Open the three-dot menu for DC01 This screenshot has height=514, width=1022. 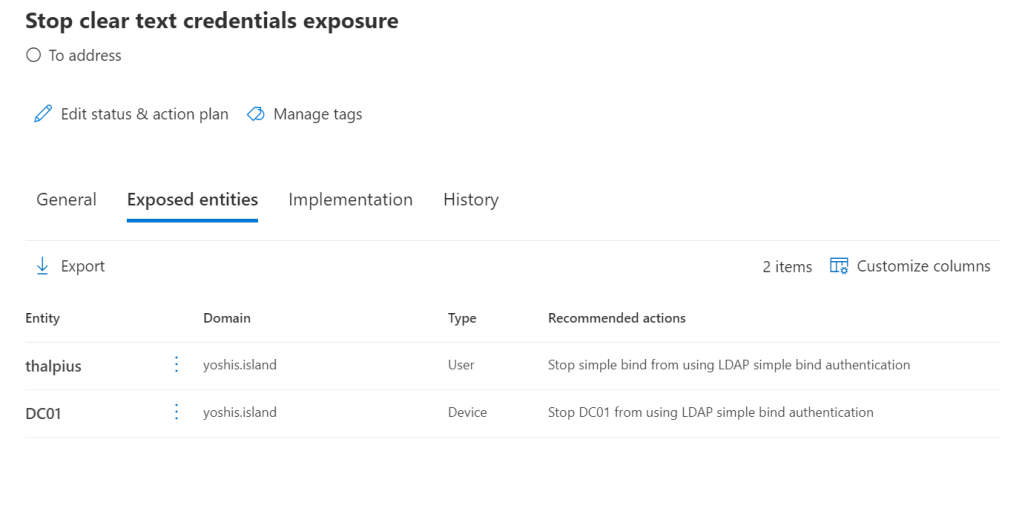(x=176, y=412)
